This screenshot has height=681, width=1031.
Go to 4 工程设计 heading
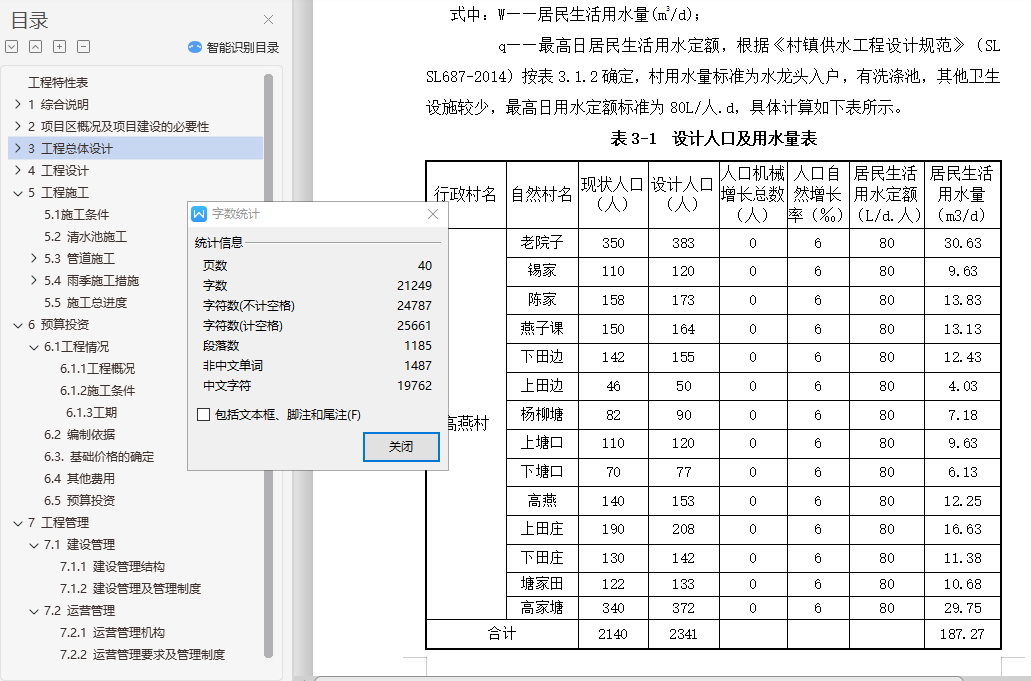(x=58, y=171)
